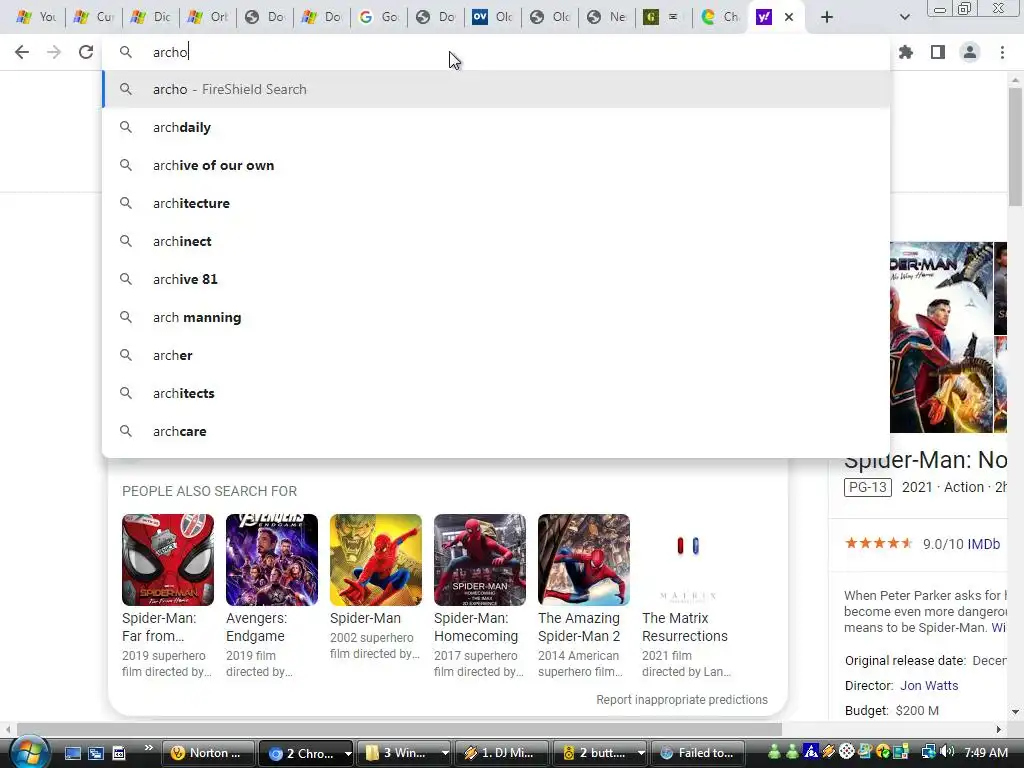Select the 'arch manning' suggestion
The image size is (1024, 768).
pos(496,317)
